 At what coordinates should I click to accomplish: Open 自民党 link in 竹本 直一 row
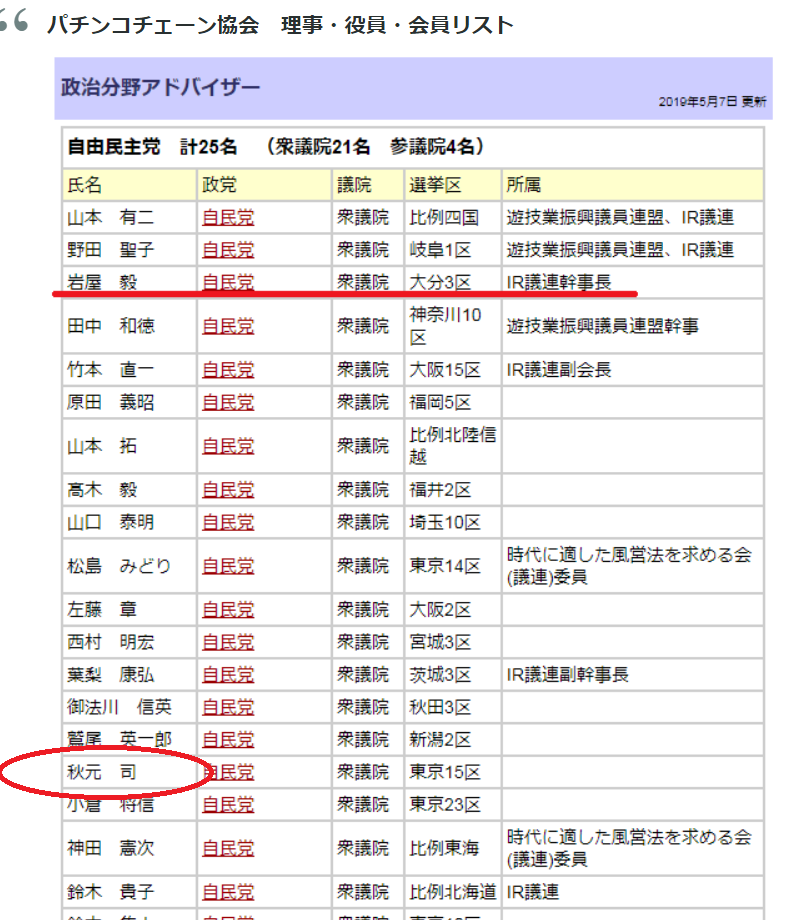pyautogui.click(x=228, y=370)
